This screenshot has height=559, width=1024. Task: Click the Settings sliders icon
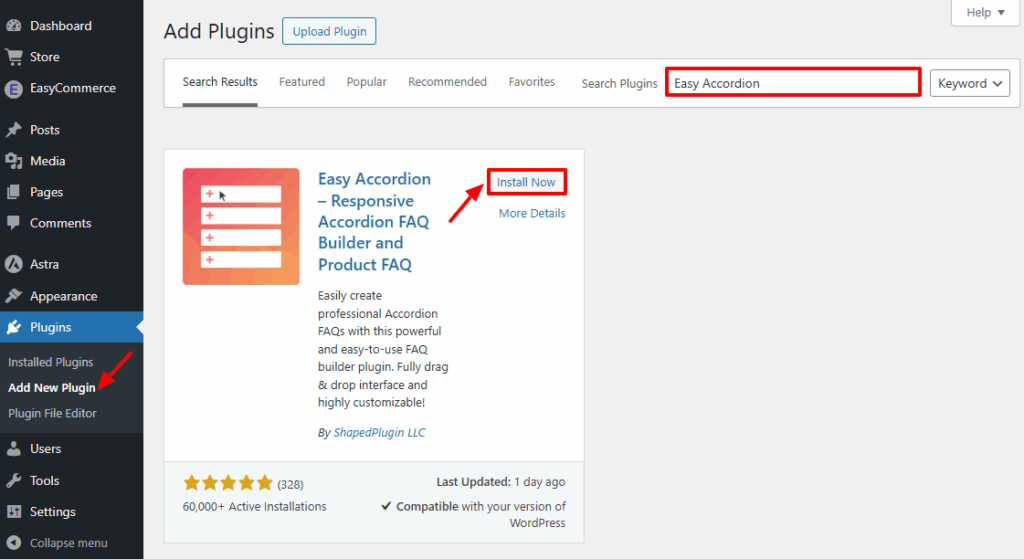click(x=14, y=511)
